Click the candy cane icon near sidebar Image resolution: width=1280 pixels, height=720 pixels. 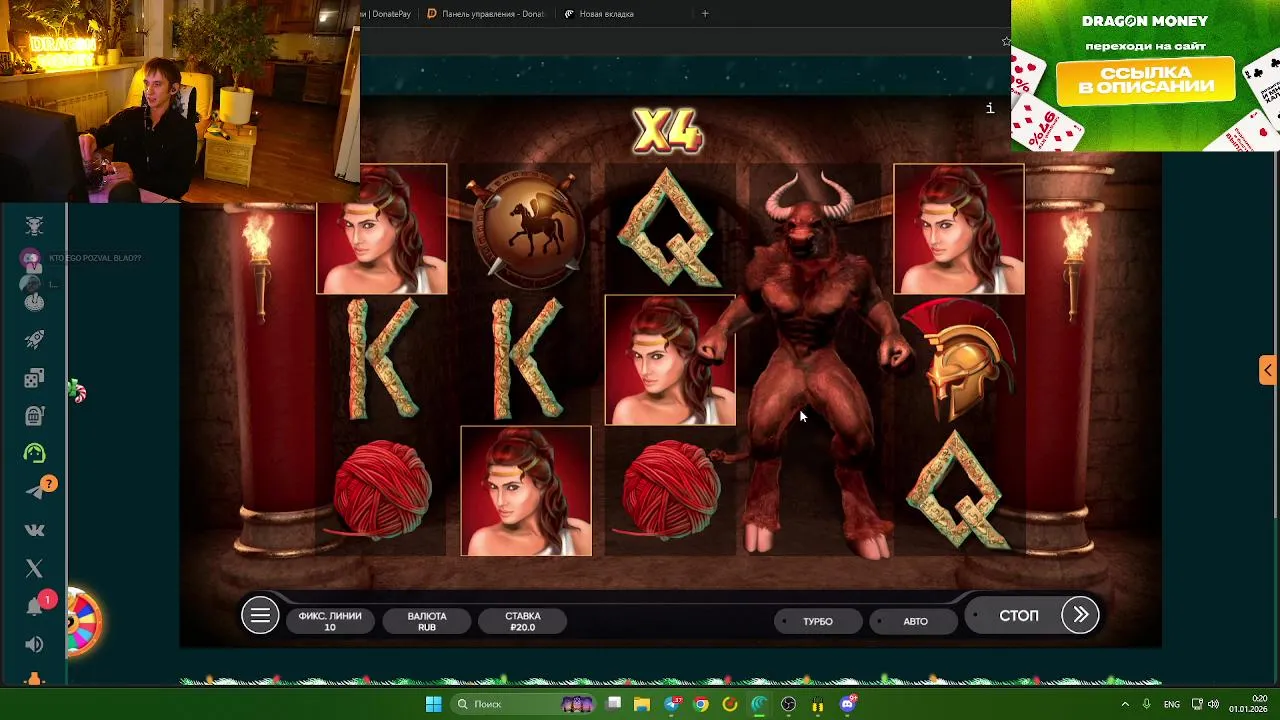(78, 392)
